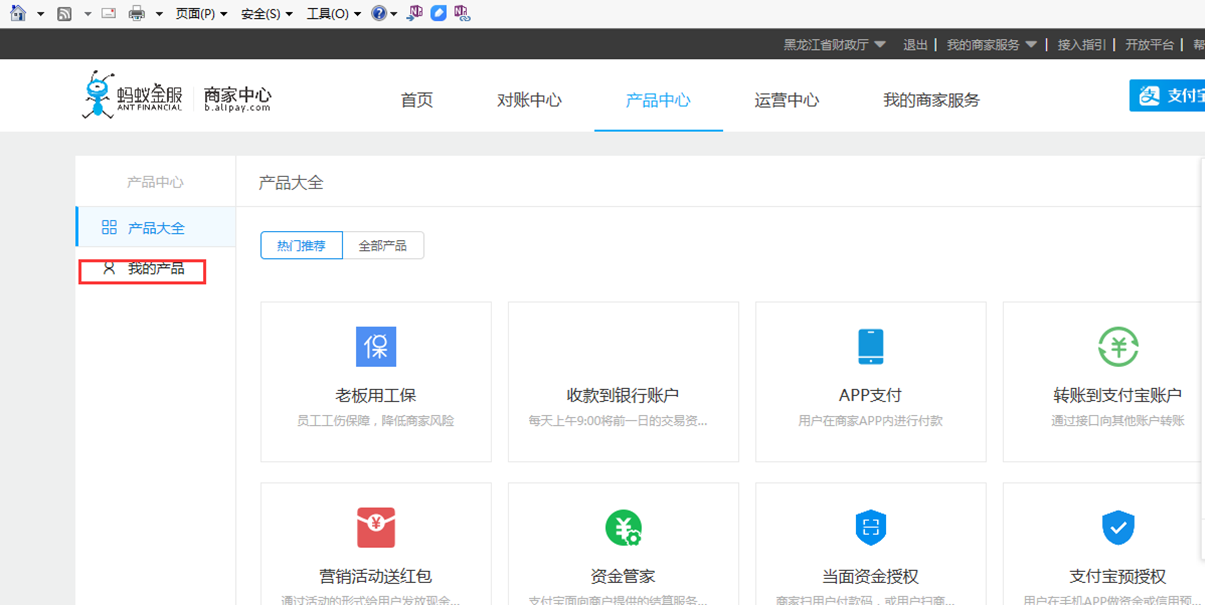Image resolution: width=1205 pixels, height=605 pixels.
Task: Click the 产品大全 page heading
Action: pyautogui.click(x=291, y=182)
